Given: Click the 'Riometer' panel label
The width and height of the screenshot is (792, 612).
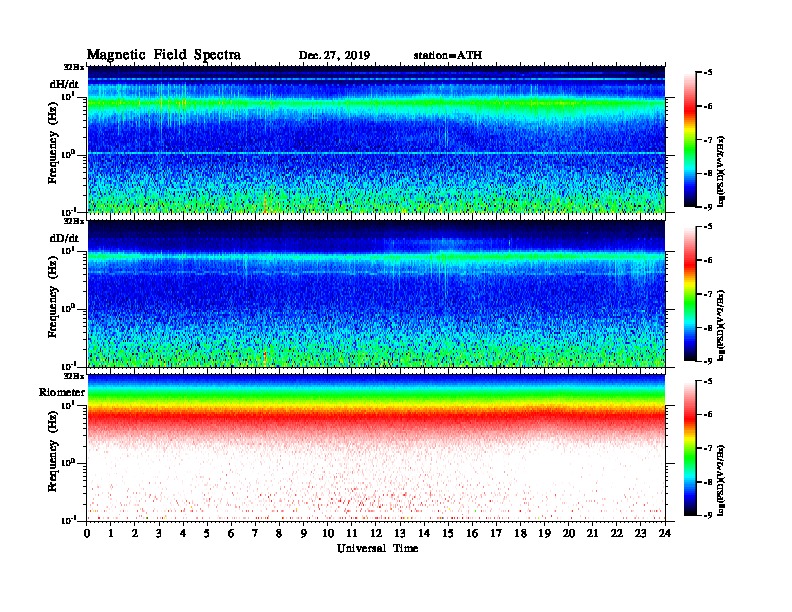Looking at the screenshot, I should 62,392.
